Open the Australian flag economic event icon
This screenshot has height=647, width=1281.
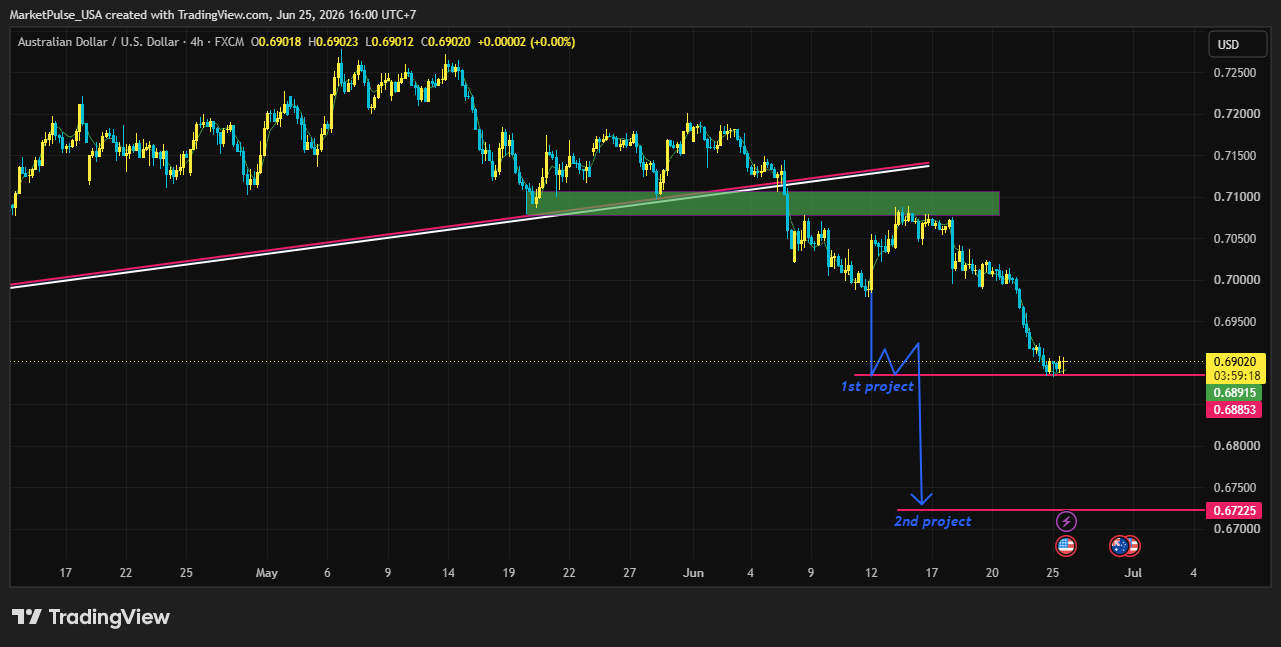(1119, 546)
